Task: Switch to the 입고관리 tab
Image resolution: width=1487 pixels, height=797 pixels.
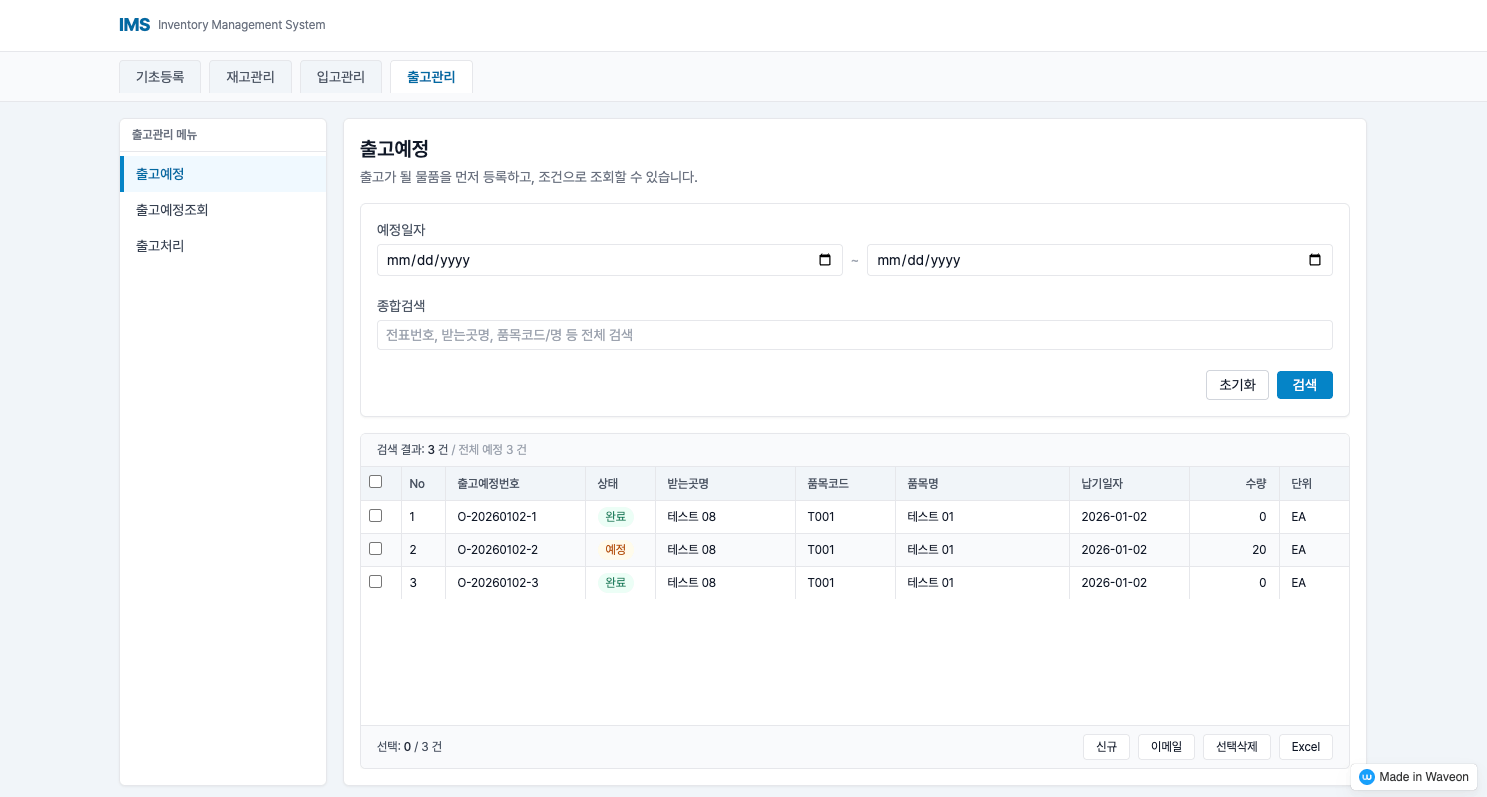Action: pos(340,76)
